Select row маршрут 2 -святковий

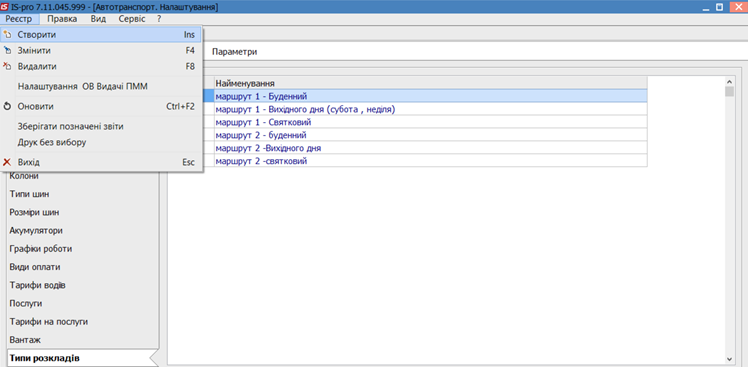tap(431, 161)
